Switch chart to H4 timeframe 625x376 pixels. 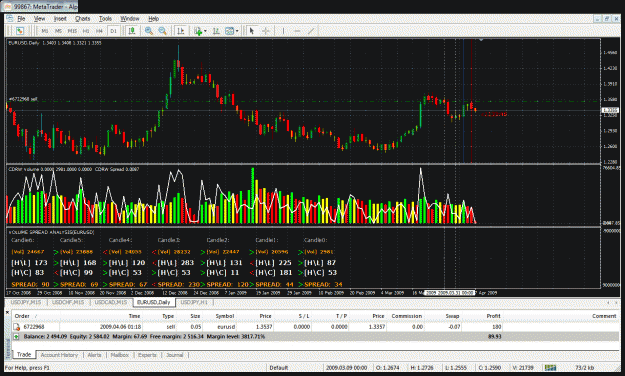coord(99,31)
